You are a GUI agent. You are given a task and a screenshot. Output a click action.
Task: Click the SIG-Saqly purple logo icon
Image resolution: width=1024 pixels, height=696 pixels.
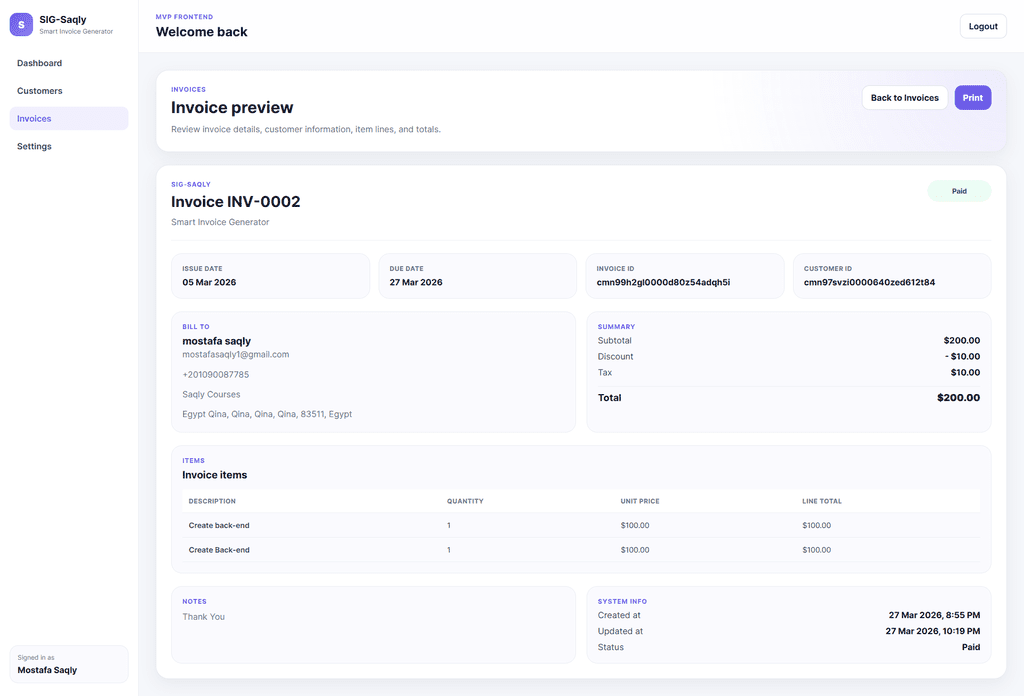pos(21,24)
